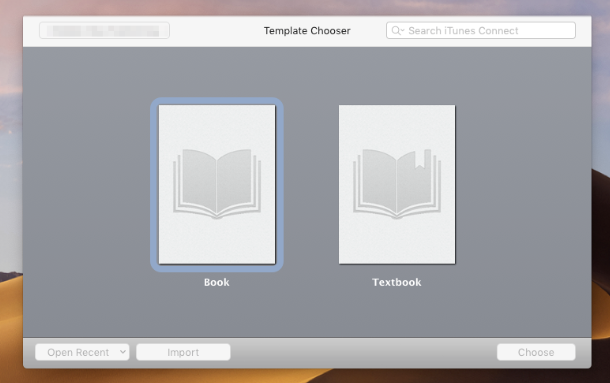Open the blurred account popup in the title bar

[x=104, y=30]
